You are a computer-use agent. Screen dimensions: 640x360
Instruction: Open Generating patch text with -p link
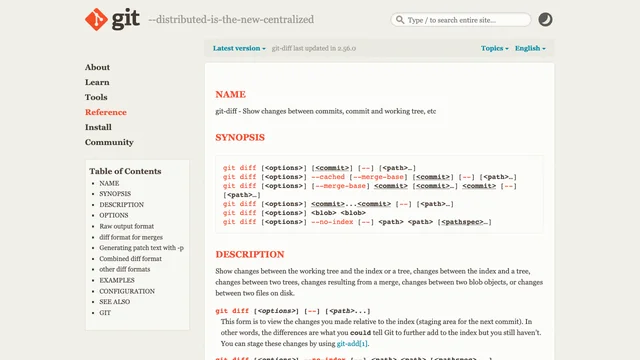coord(142,248)
